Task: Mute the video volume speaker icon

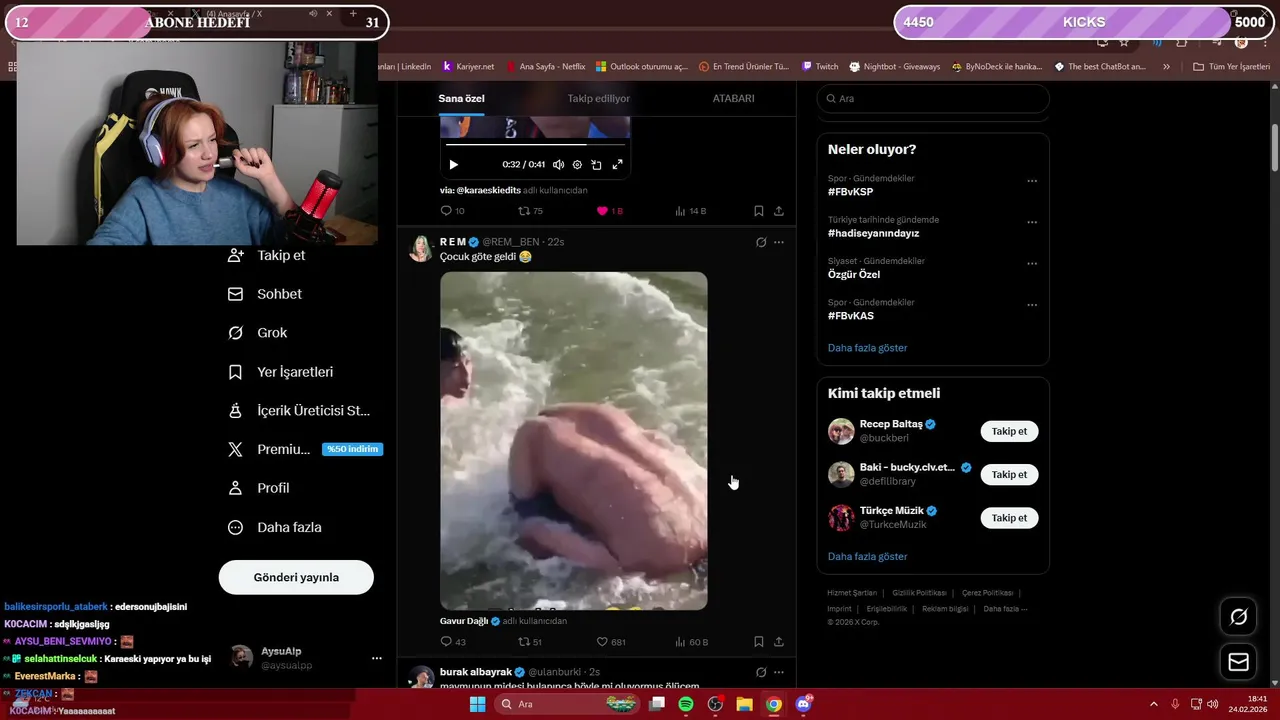Action: (x=558, y=165)
